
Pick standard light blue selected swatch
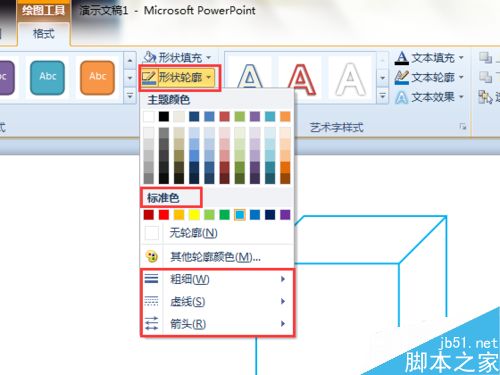click(240, 215)
